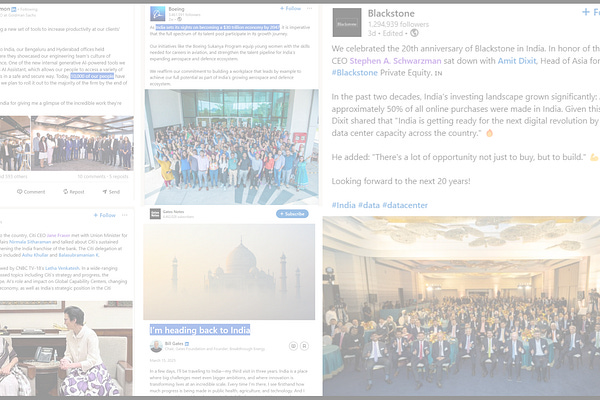The height and width of the screenshot is (400, 600).
Task: Open the '10 comments · 5 reposts' count
Action: [103, 176]
